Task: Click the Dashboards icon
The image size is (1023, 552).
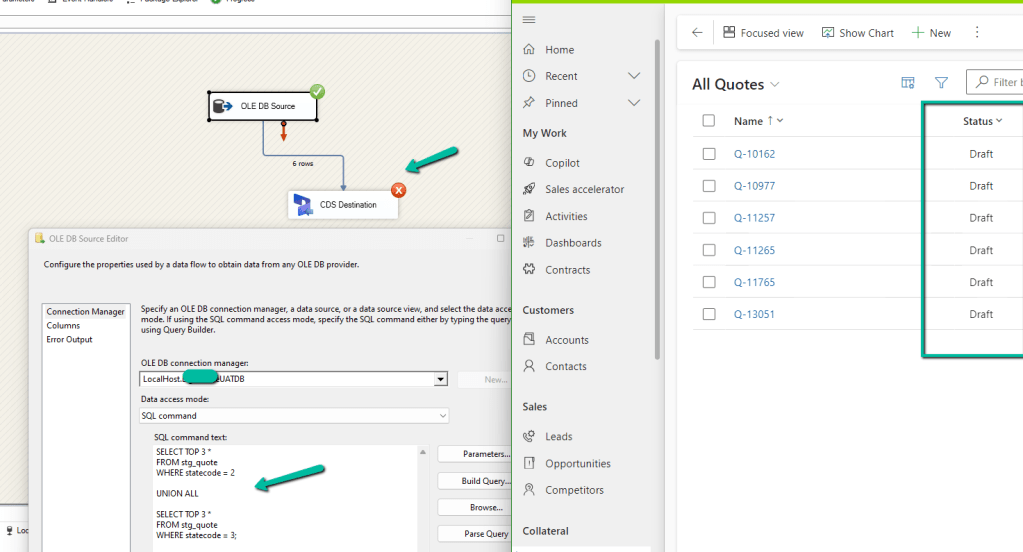Action: click(x=529, y=242)
